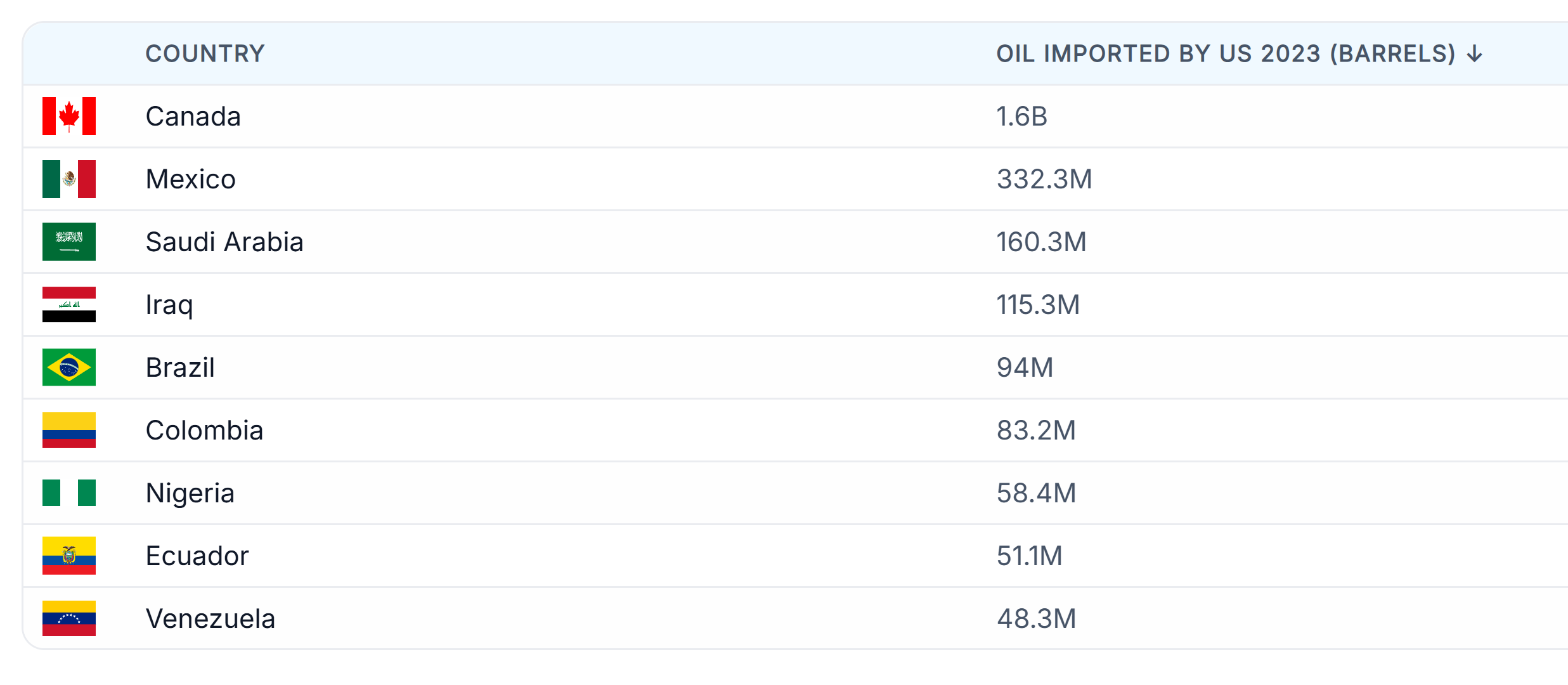Click the Colombia flag icon
1568x685 pixels.
point(69,430)
